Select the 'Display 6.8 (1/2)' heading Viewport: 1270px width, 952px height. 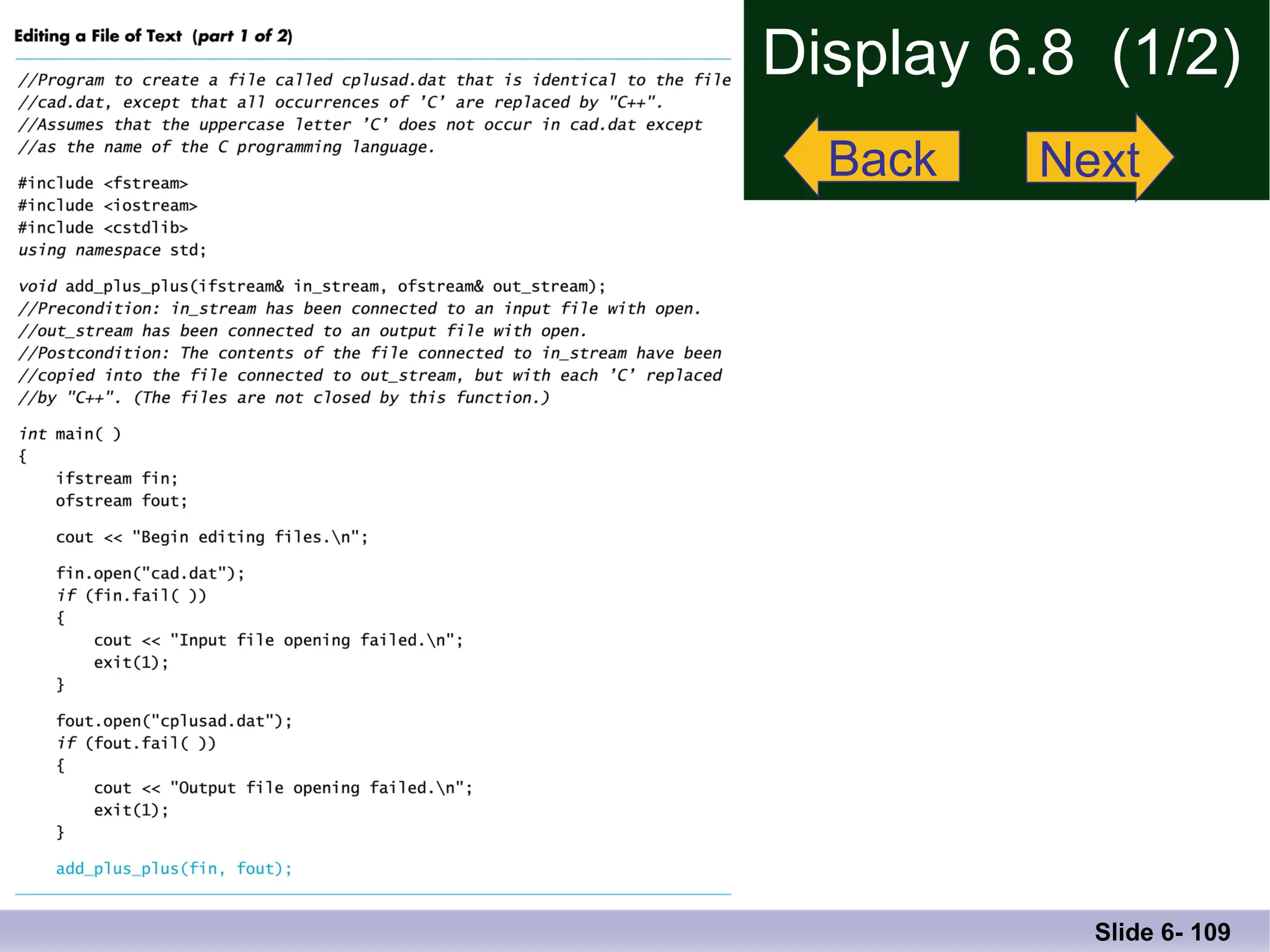pos(1001,54)
